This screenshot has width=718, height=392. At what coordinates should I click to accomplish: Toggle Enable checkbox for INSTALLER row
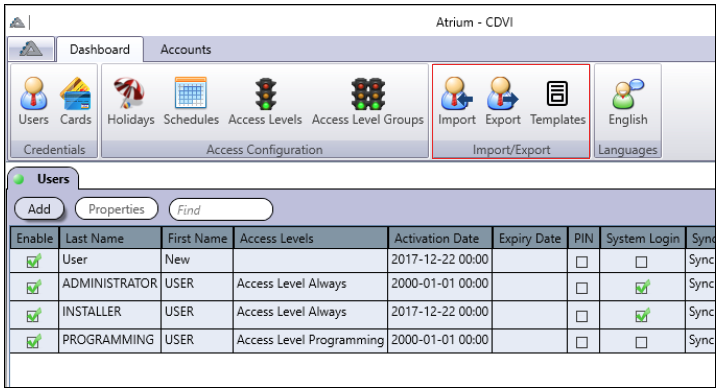34,315
